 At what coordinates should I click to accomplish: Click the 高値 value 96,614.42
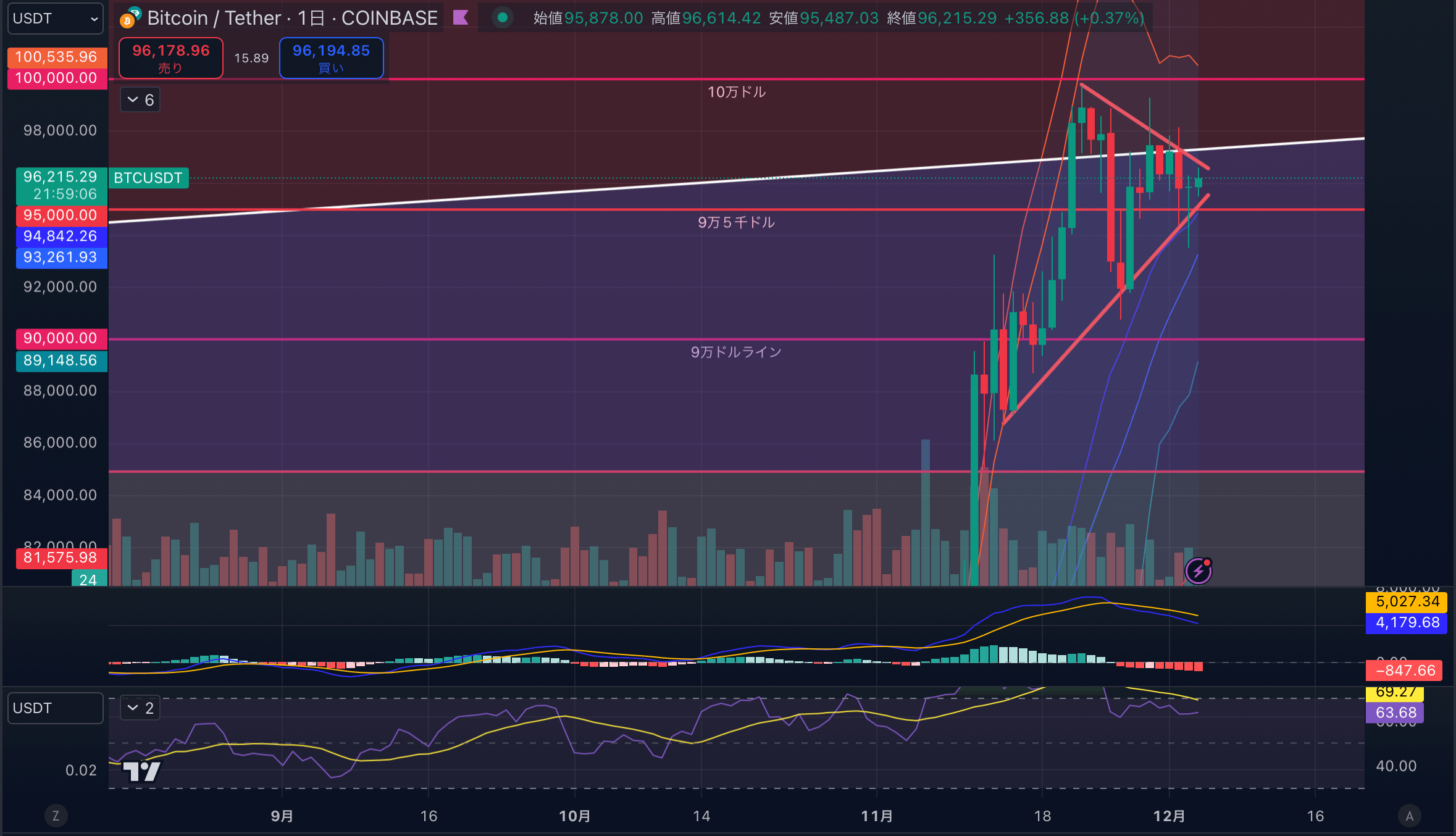[721, 18]
